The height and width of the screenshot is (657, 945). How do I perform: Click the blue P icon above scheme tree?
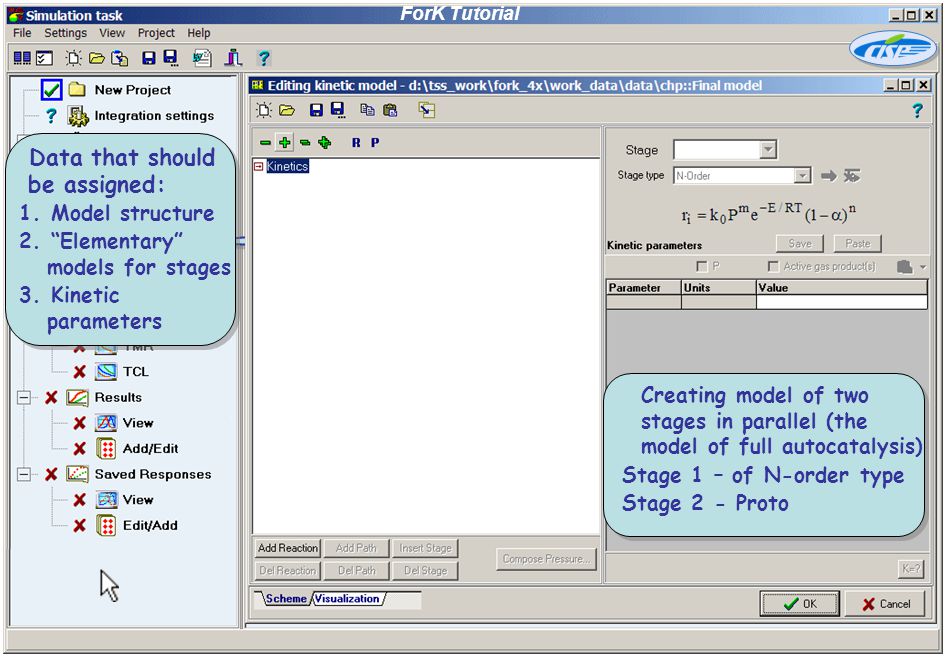(375, 143)
